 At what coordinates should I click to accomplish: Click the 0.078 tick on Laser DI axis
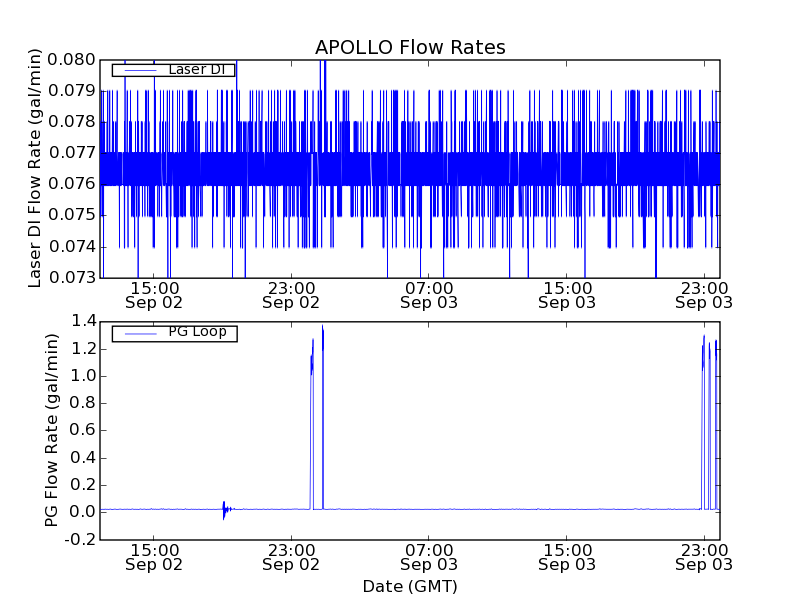71,122
